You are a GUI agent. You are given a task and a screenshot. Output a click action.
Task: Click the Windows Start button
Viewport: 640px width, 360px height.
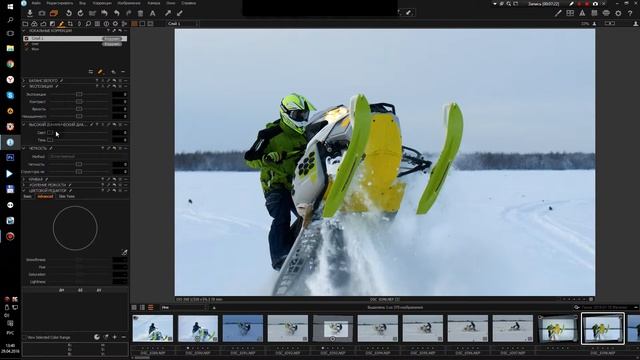tap(10, 6)
